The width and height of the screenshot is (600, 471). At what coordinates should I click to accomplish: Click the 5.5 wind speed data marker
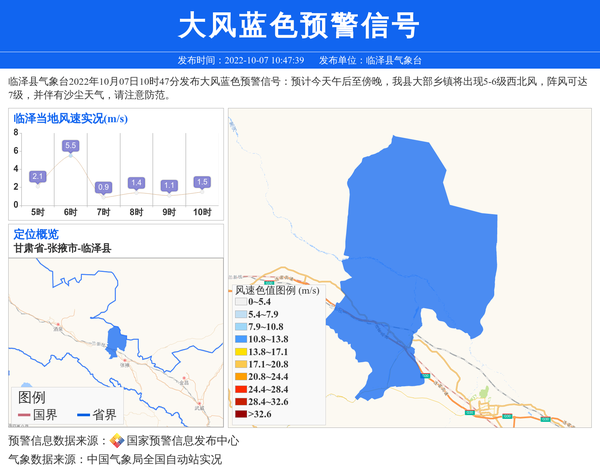[x=70, y=146]
